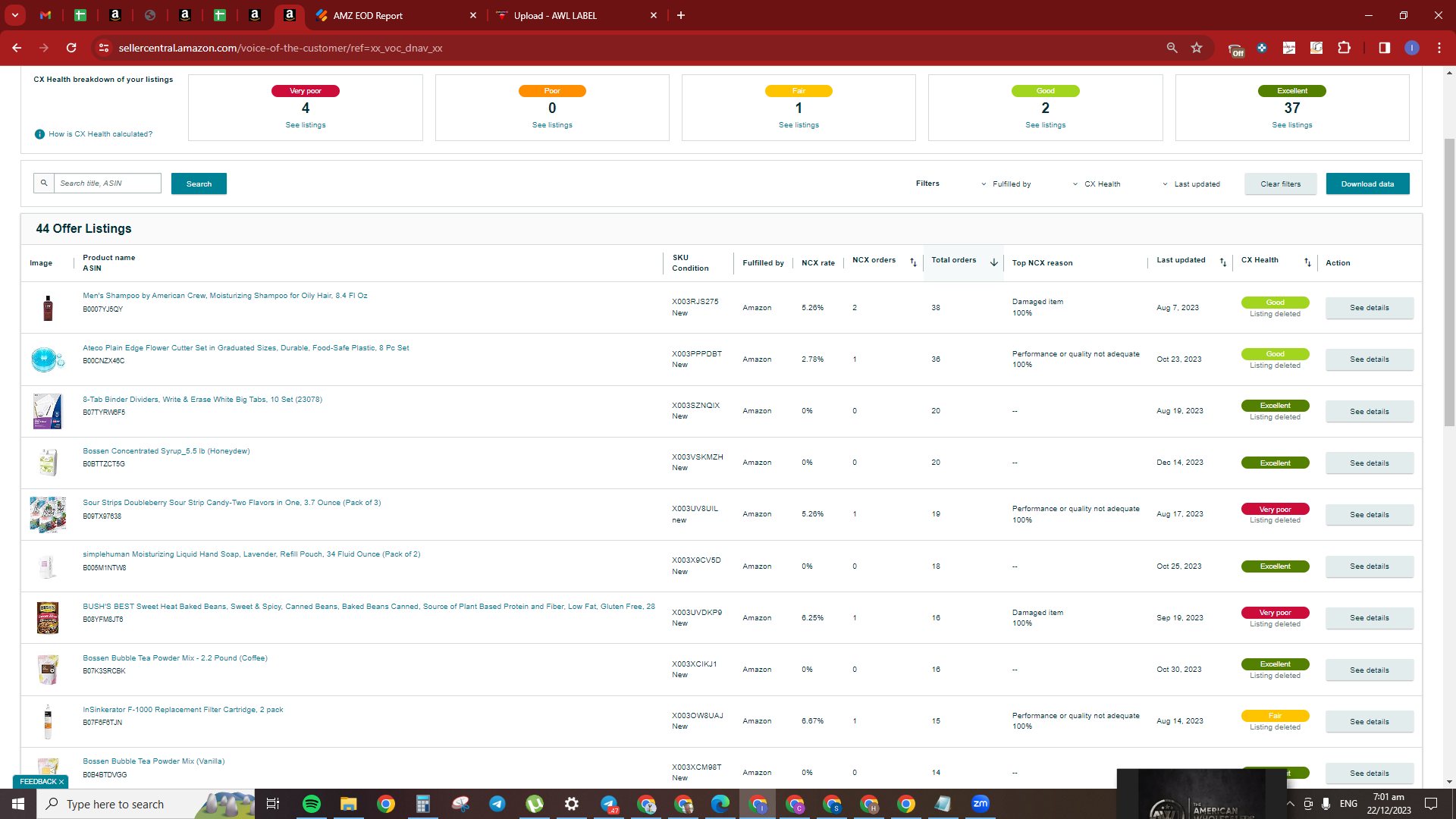Dismiss the FEEDBACK tab with its X

[x=61, y=782]
